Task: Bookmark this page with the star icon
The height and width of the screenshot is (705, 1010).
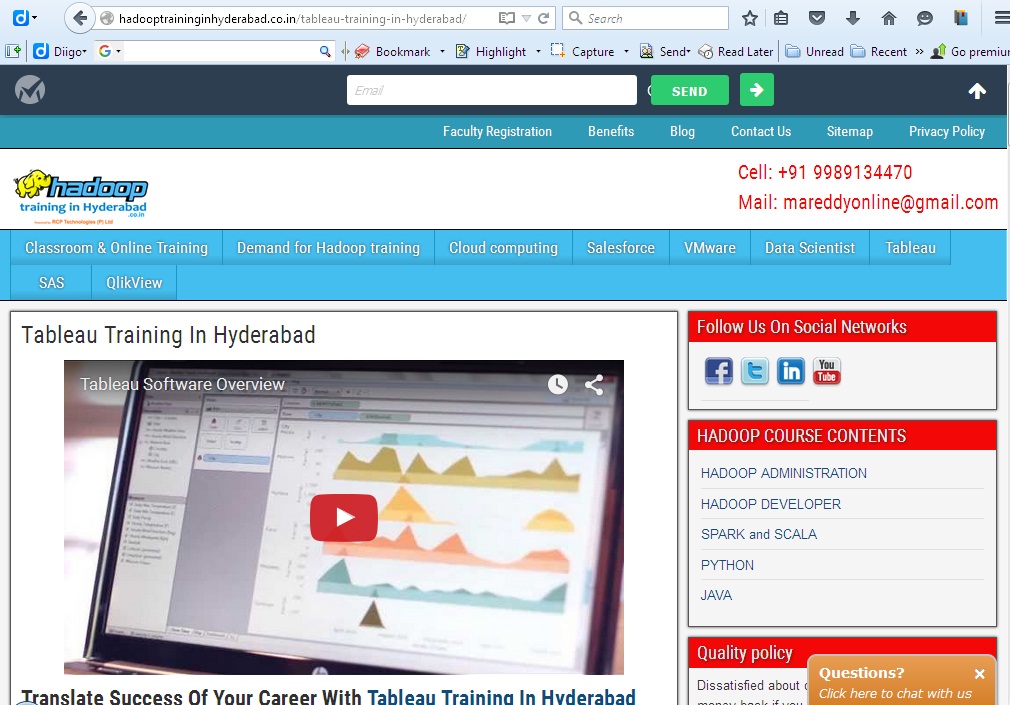Action: coord(749,18)
